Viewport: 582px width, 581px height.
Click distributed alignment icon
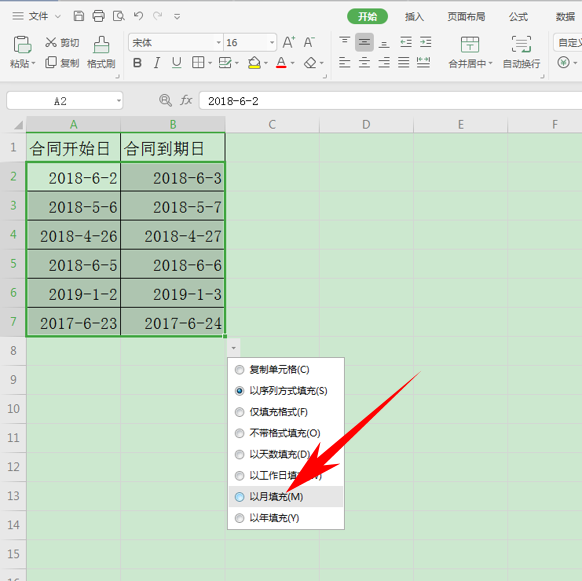pos(423,62)
